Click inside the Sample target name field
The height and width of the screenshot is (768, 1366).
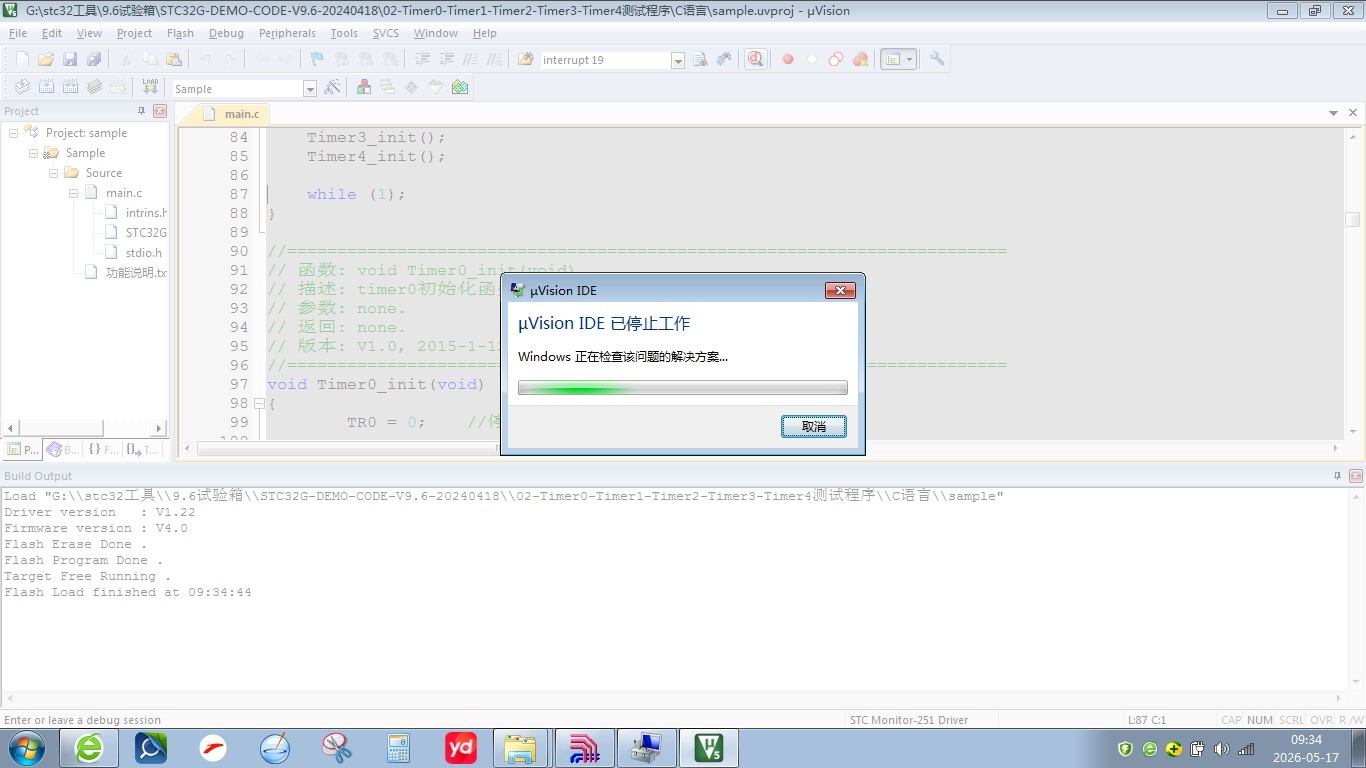237,89
